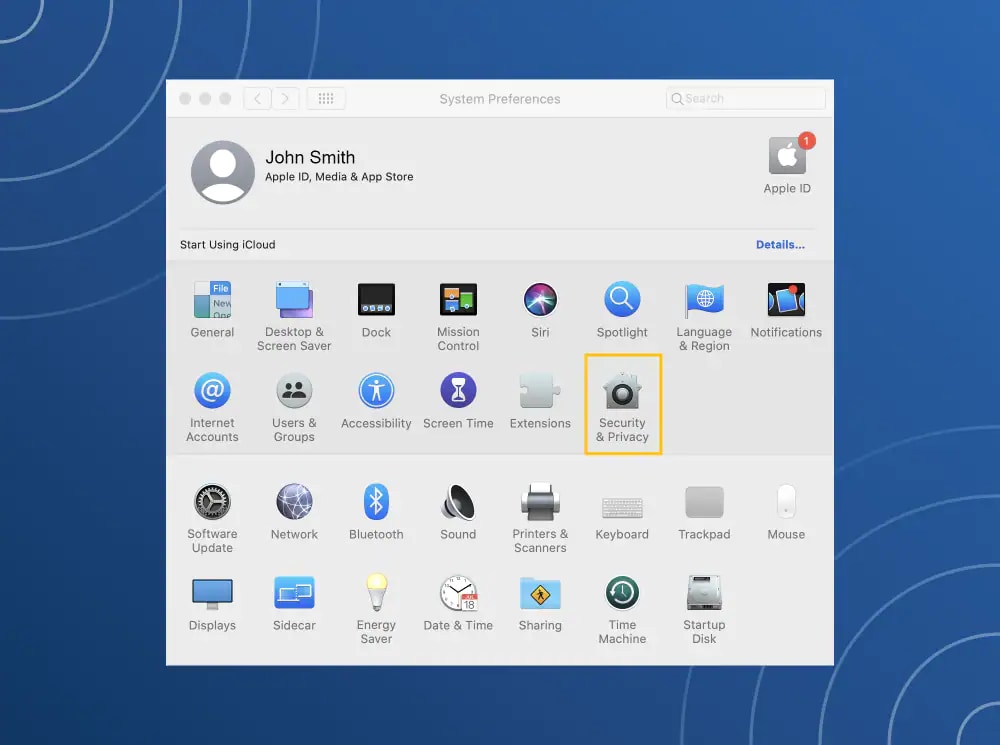Open Sharing preferences

540,603
